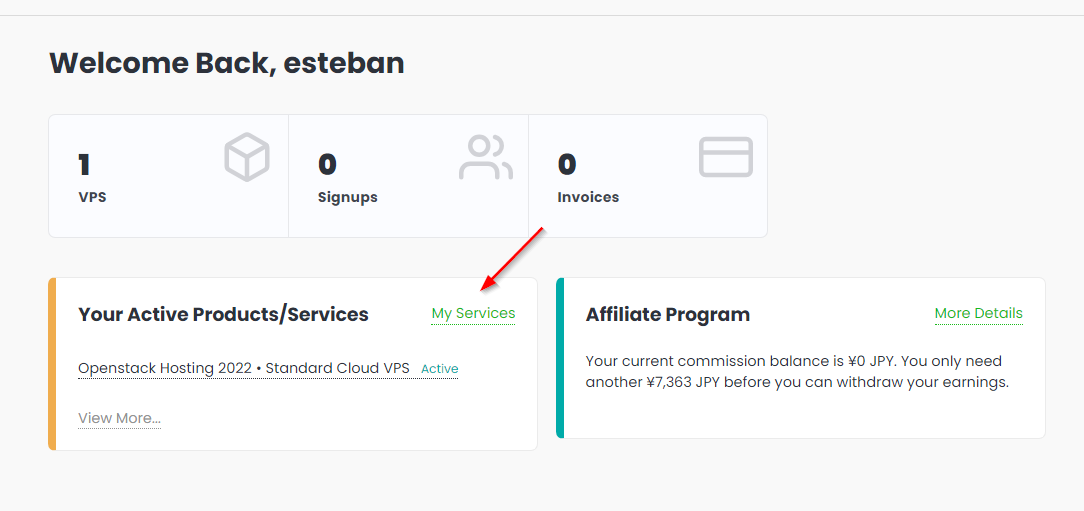The width and height of the screenshot is (1084, 511).
Task: Click the Invoices count number 0
Action: (x=567, y=164)
